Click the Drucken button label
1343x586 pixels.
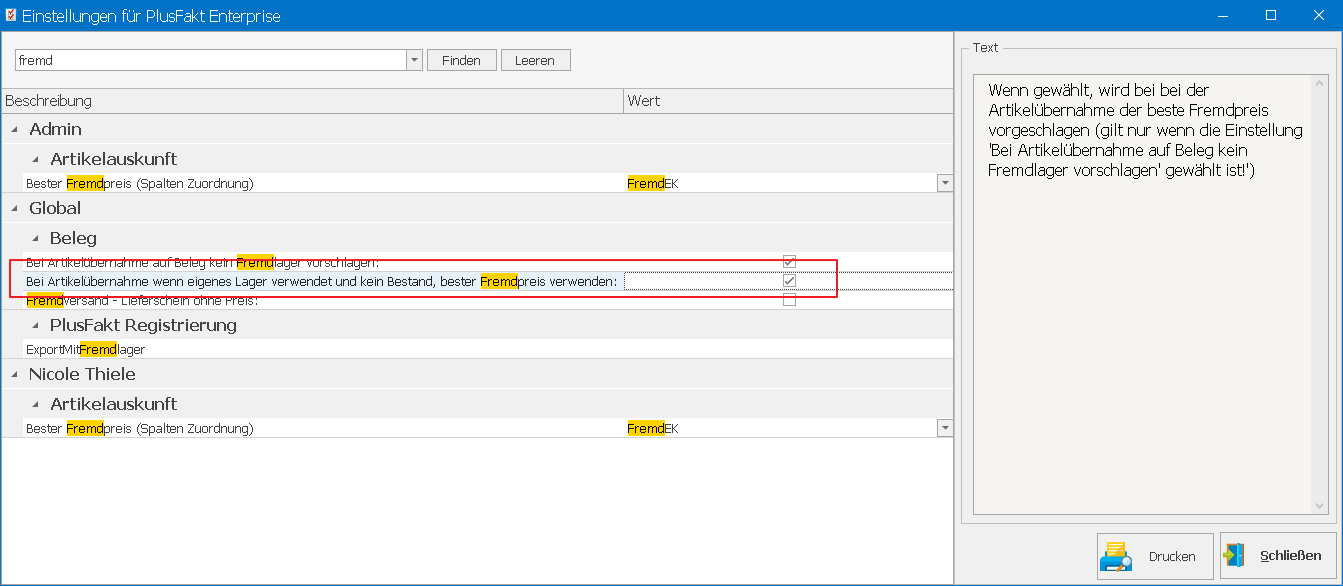(x=1172, y=557)
